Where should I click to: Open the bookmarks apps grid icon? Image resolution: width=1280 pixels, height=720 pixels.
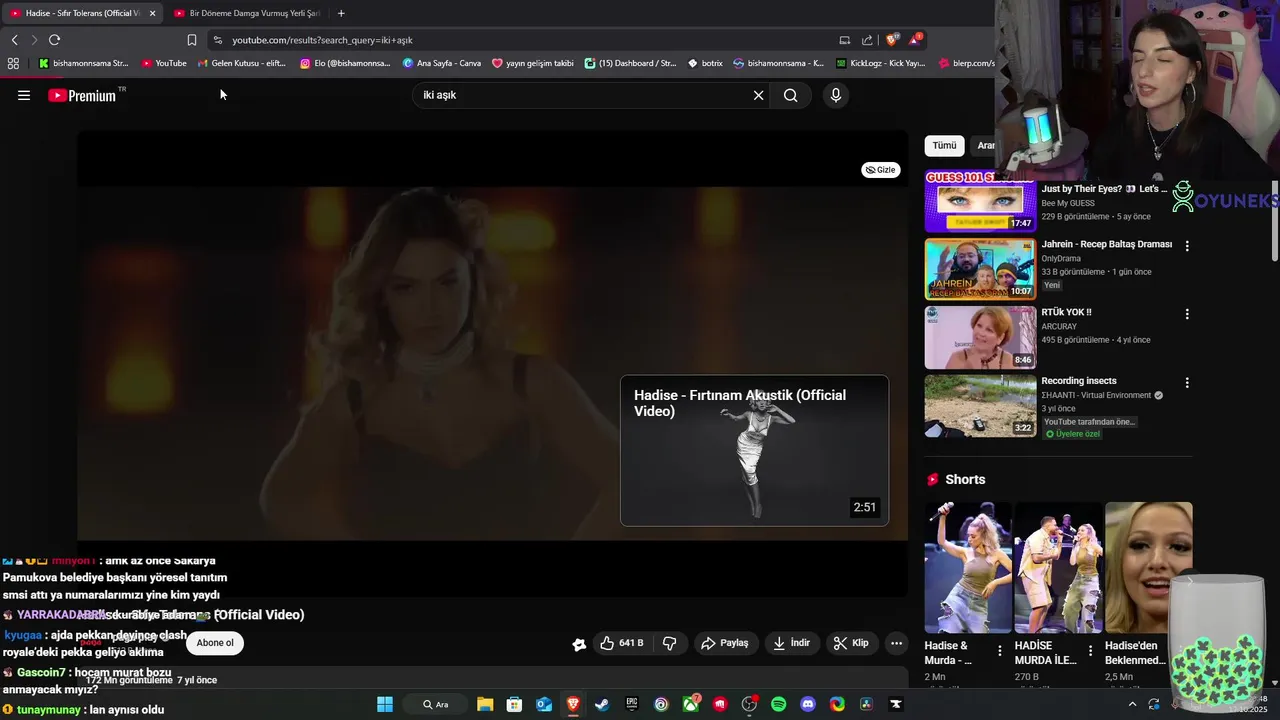coord(13,63)
